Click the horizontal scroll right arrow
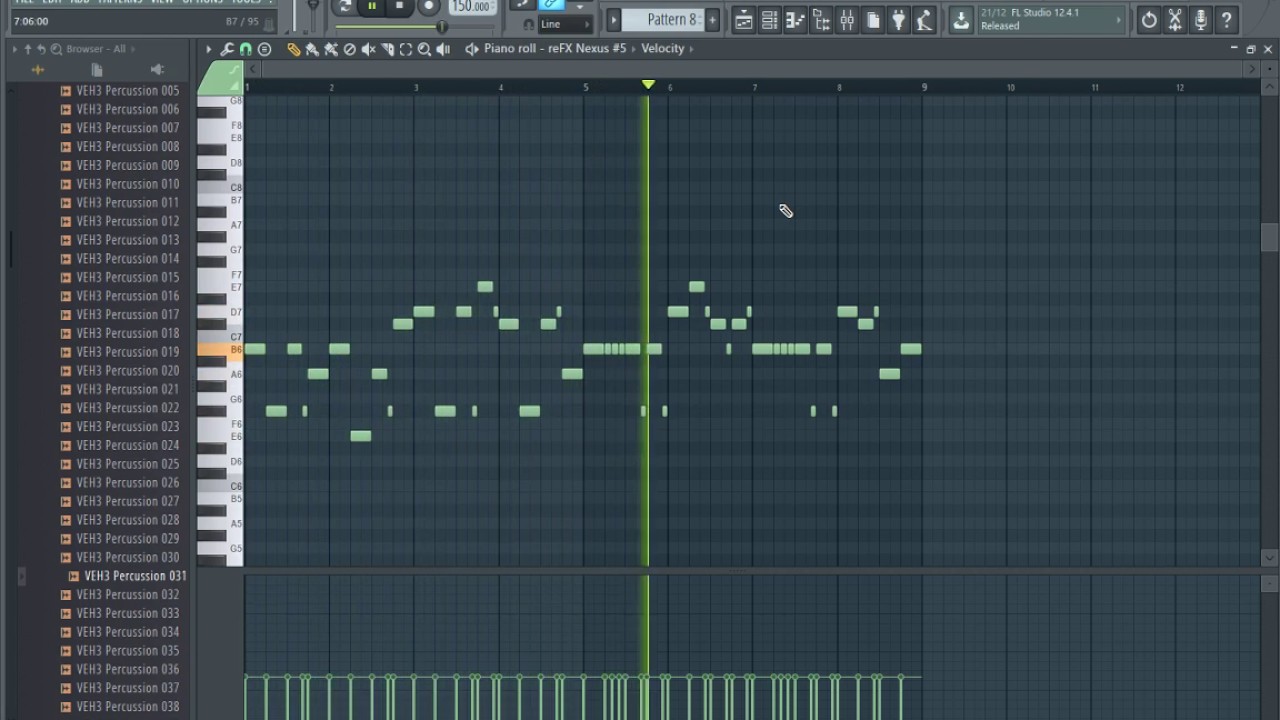Viewport: 1280px width, 720px height. 1251,69
